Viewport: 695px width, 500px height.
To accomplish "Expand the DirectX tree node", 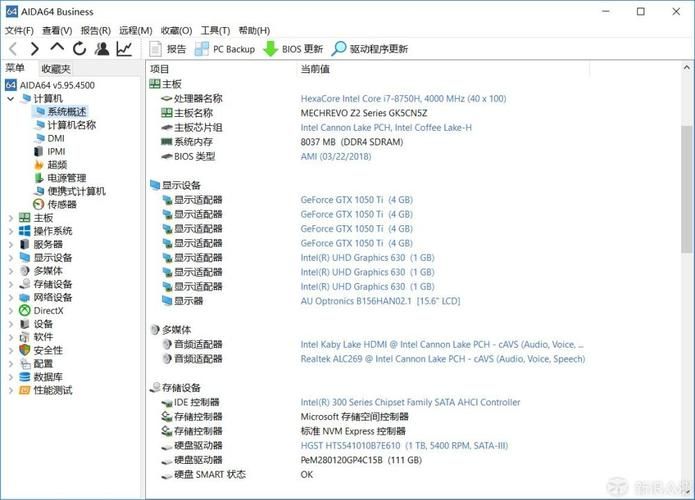I will point(11,311).
